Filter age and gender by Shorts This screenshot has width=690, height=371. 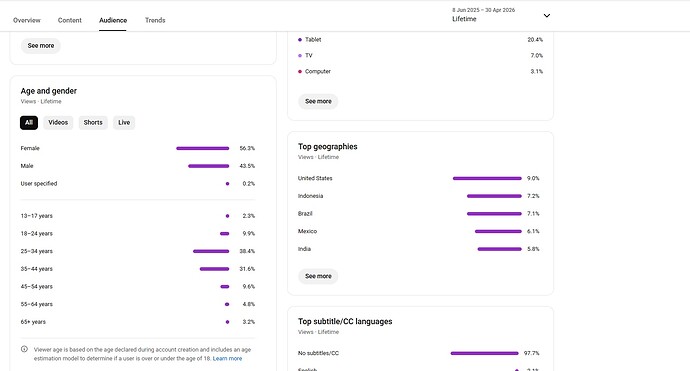(x=93, y=122)
